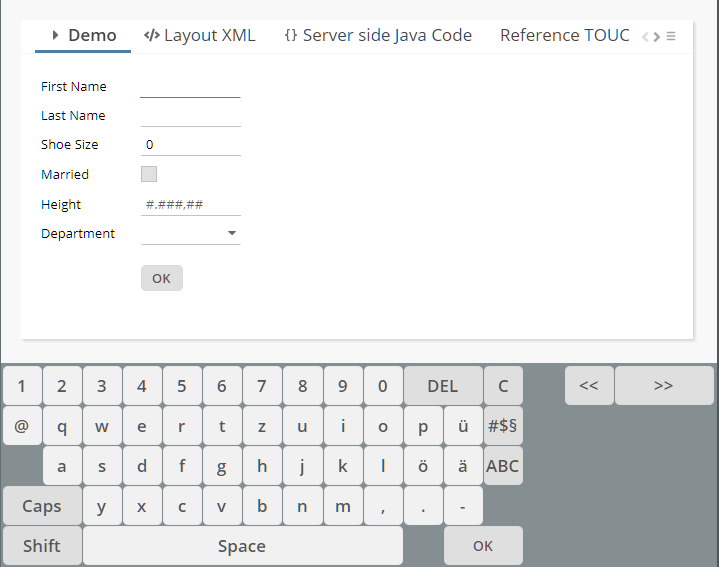Screen dimensions: 719x567
Task: Switch to the ABC keyboard layout
Action: point(502,466)
